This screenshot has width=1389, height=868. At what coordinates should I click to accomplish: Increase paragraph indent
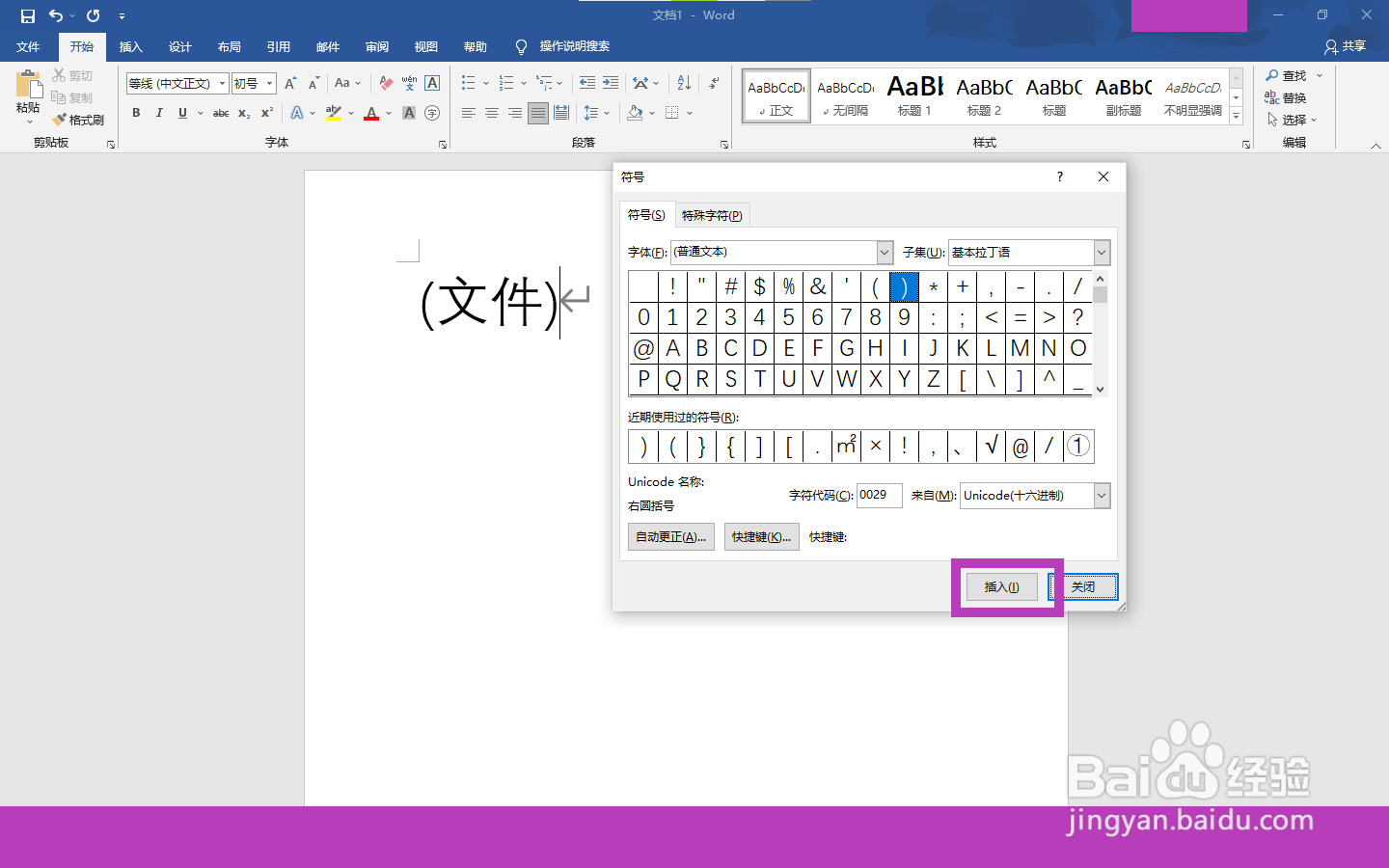(x=611, y=84)
